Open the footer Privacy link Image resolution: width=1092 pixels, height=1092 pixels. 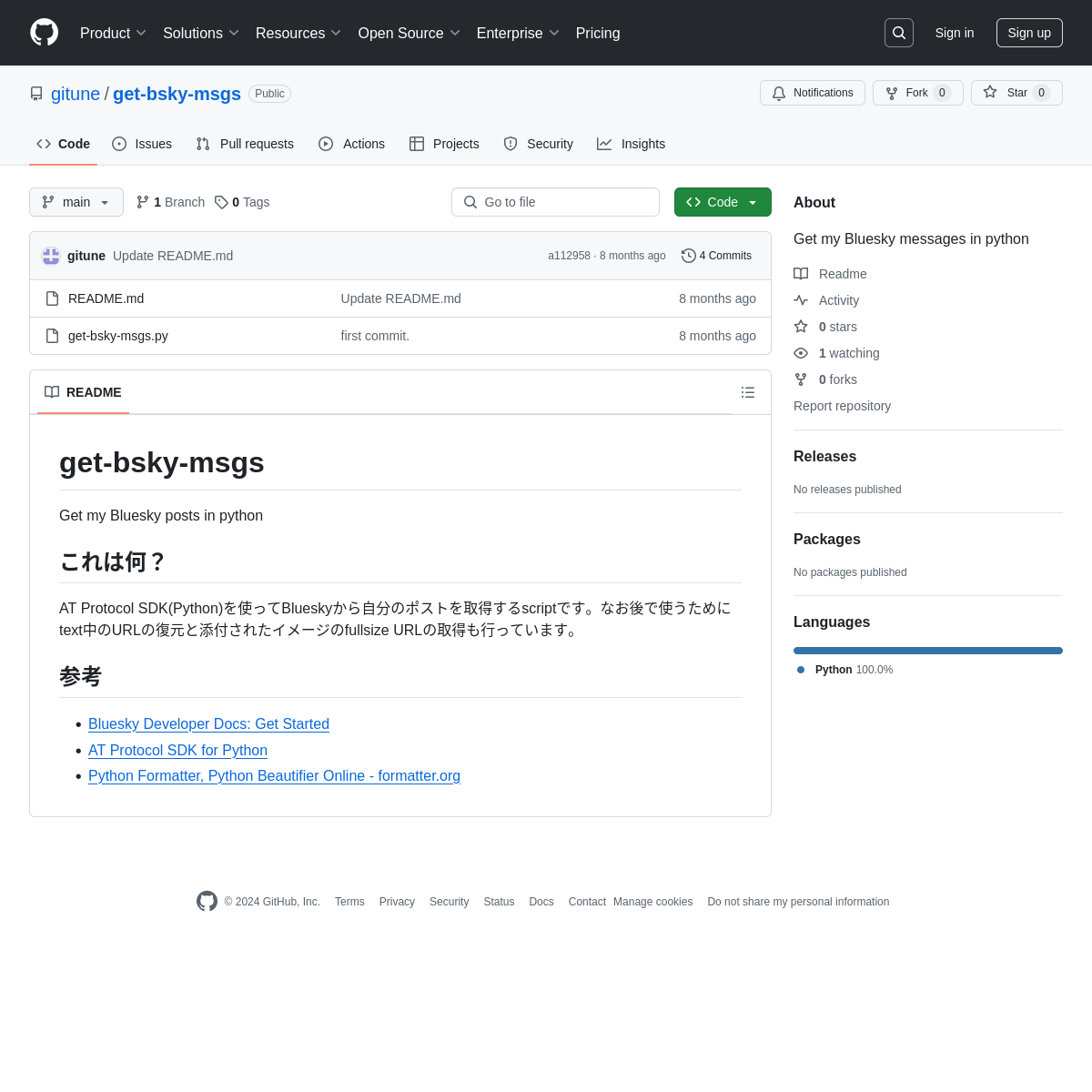click(x=397, y=902)
